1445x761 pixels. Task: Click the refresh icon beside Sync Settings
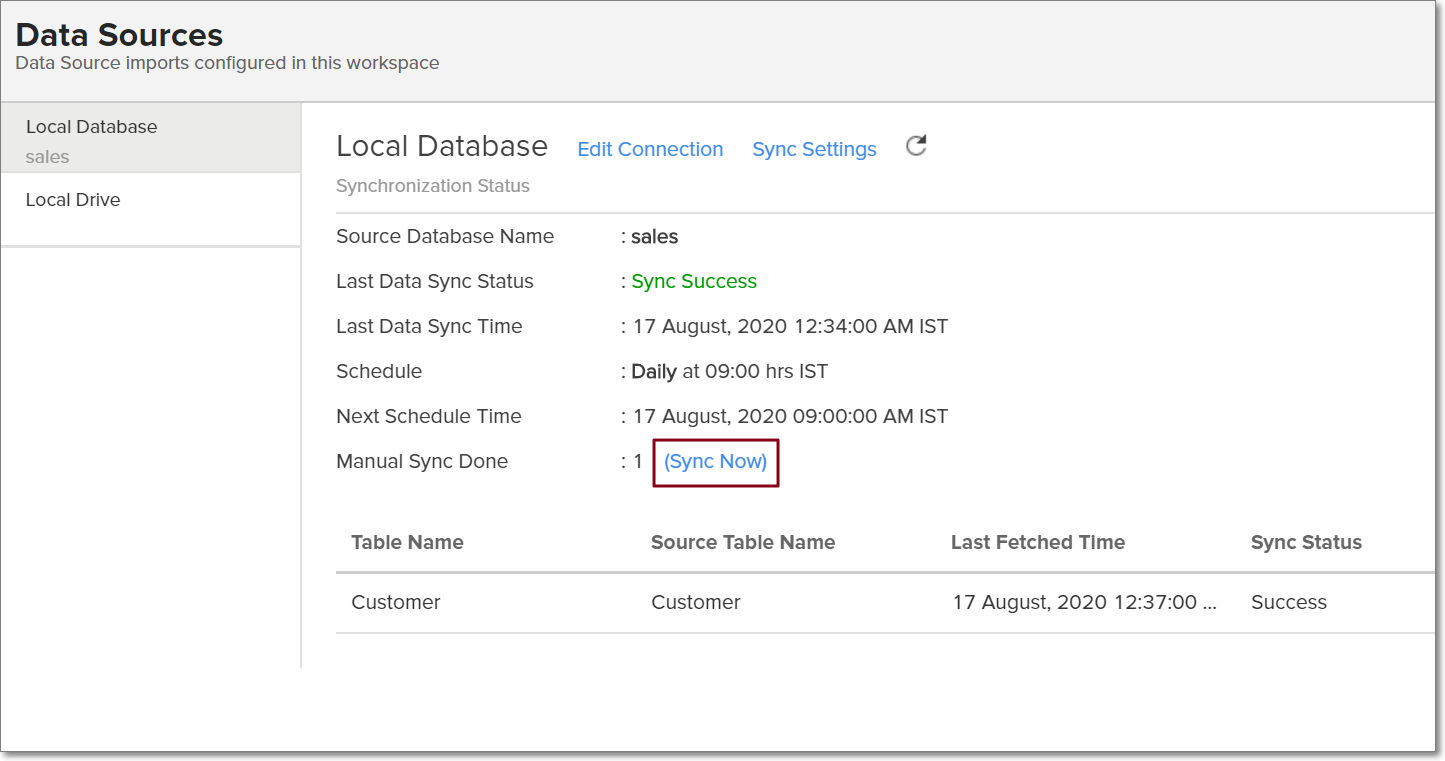916,147
